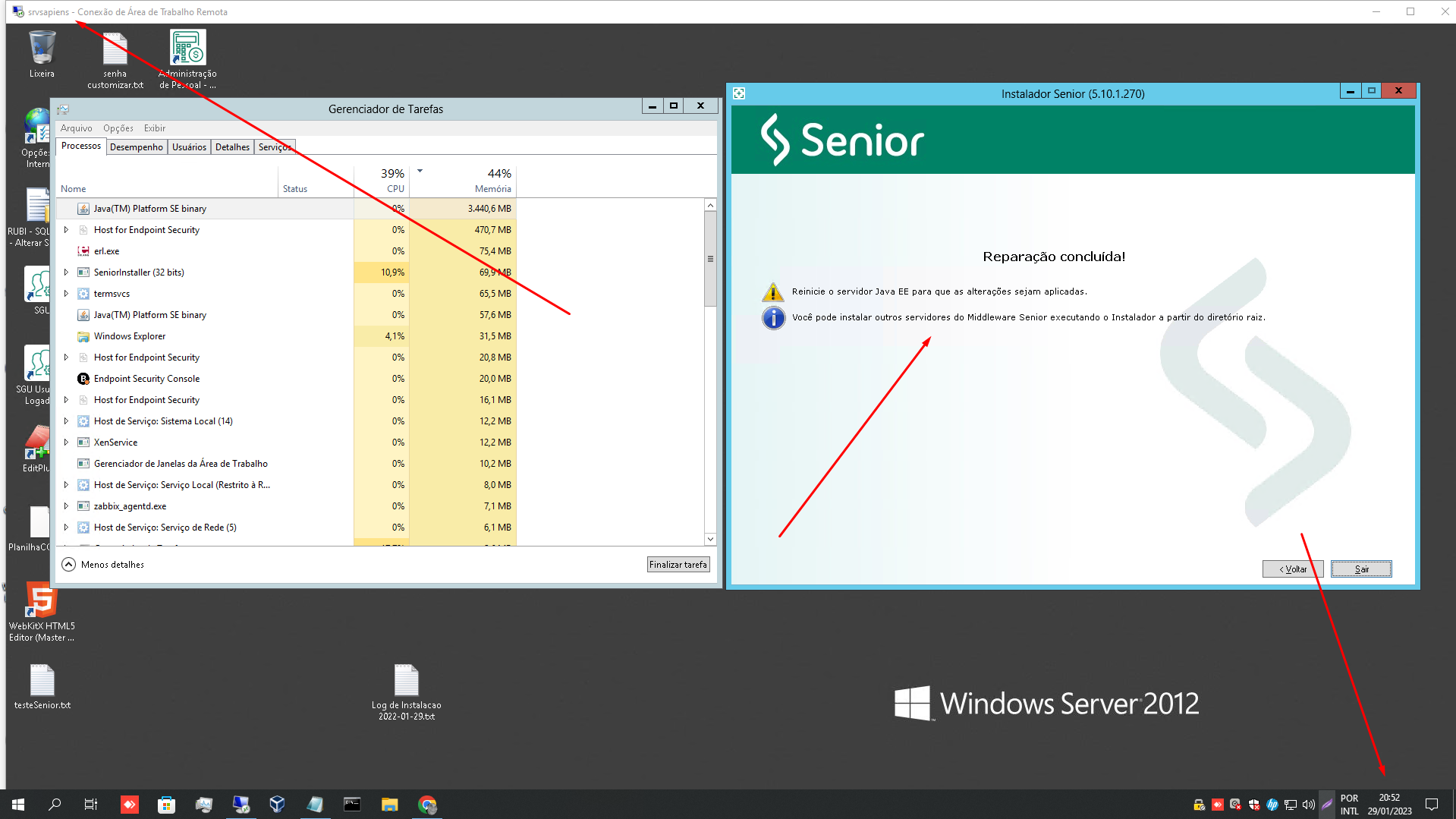
Task: Expand the SeniorInstaller (32 bits) process
Action: [66, 272]
